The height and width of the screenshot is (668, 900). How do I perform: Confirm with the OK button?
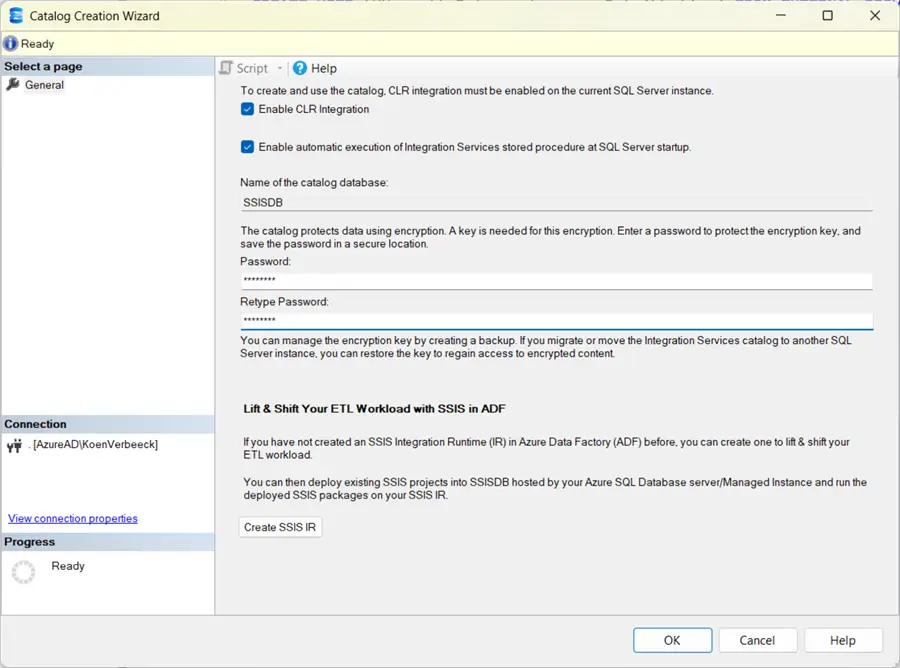672,640
